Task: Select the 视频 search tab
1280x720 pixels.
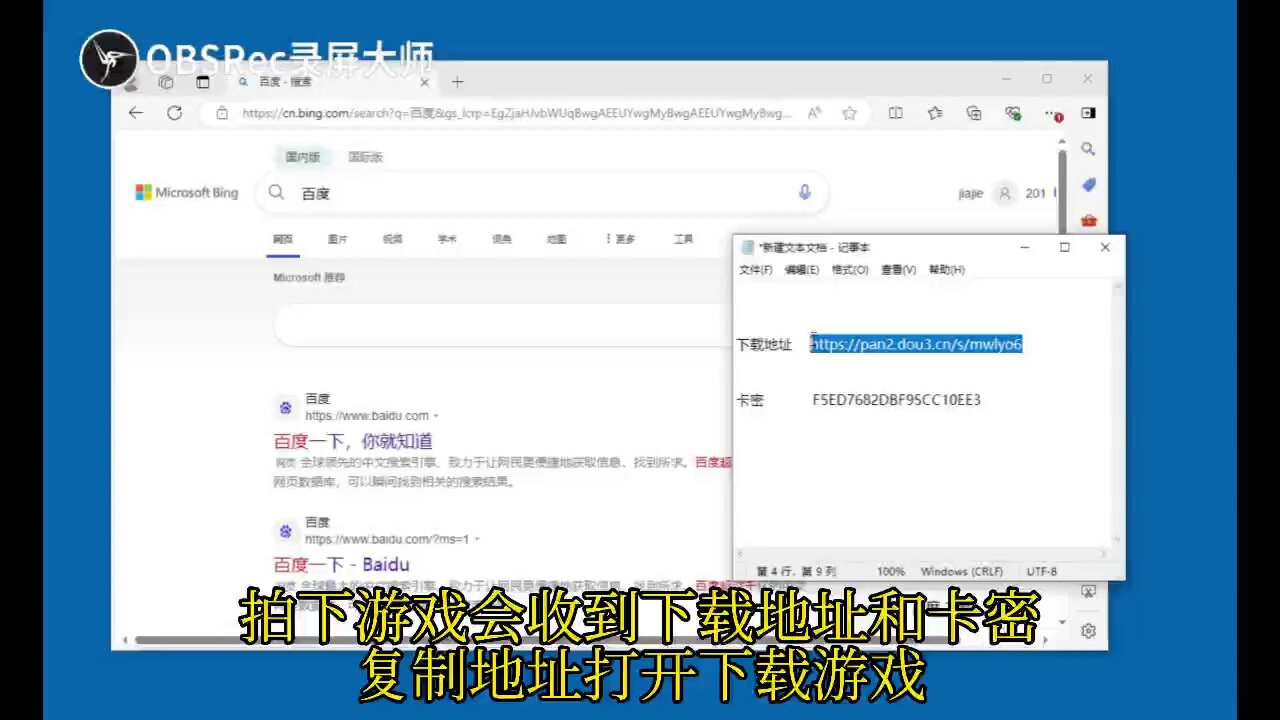Action: click(x=393, y=239)
